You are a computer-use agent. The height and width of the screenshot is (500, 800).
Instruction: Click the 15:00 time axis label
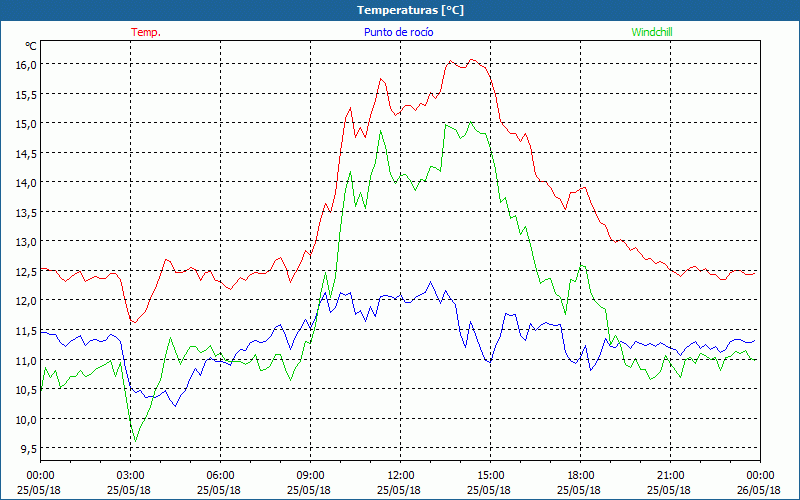tap(489, 476)
